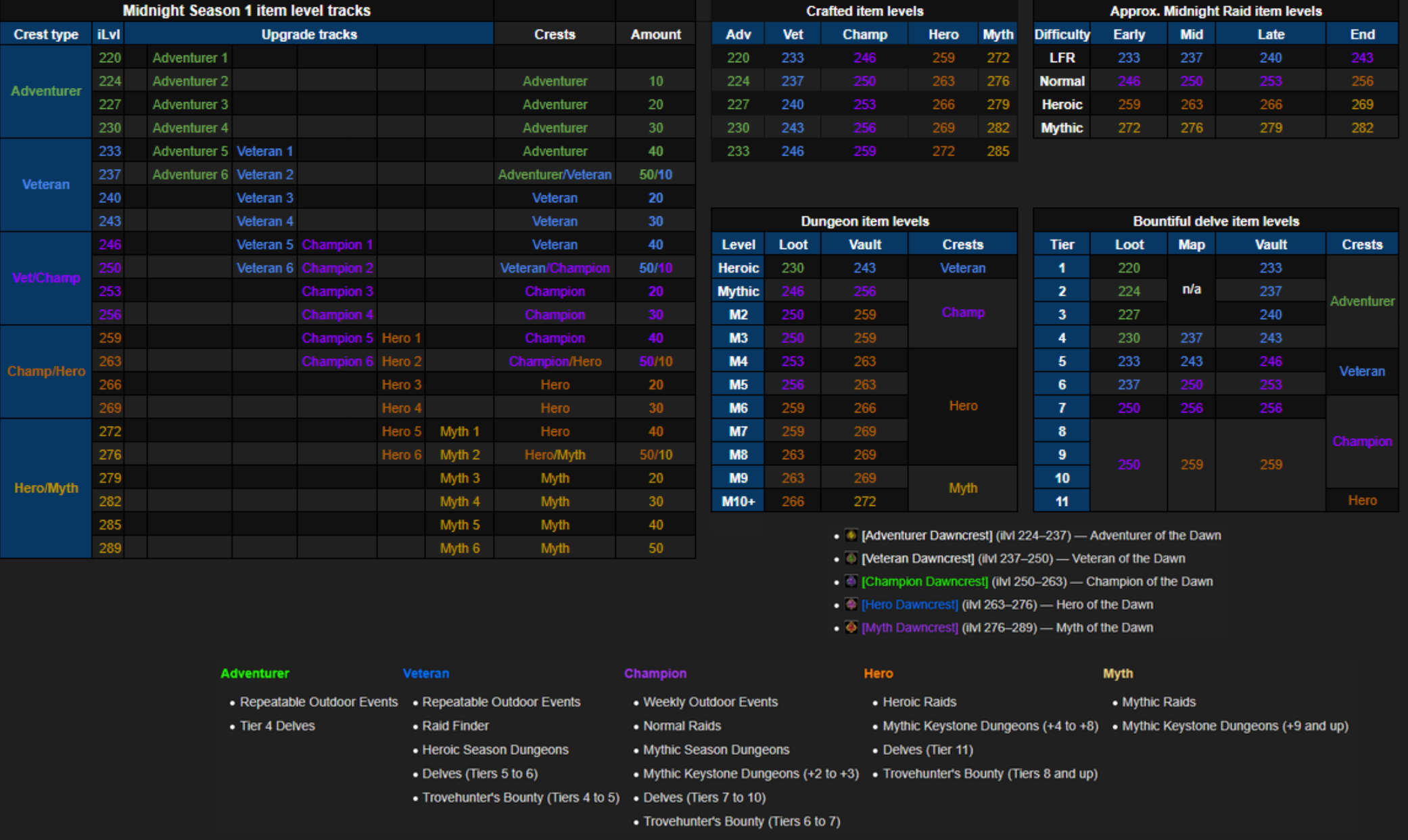Image resolution: width=1408 pixels, height=840 pixels.
Task: Select the Hero/Myth crest type cell
Action: [x=46, y=488]
